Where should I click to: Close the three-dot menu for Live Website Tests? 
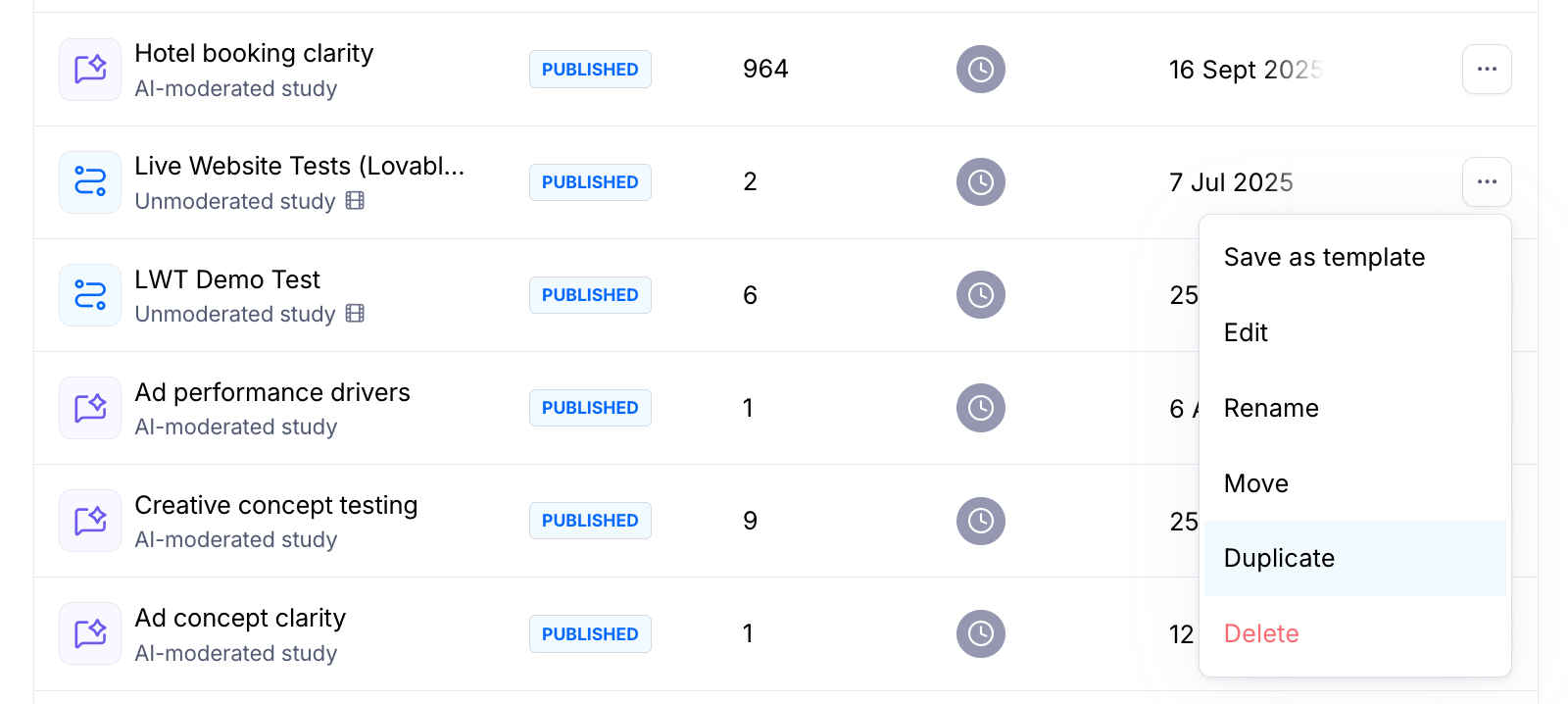1487,182
